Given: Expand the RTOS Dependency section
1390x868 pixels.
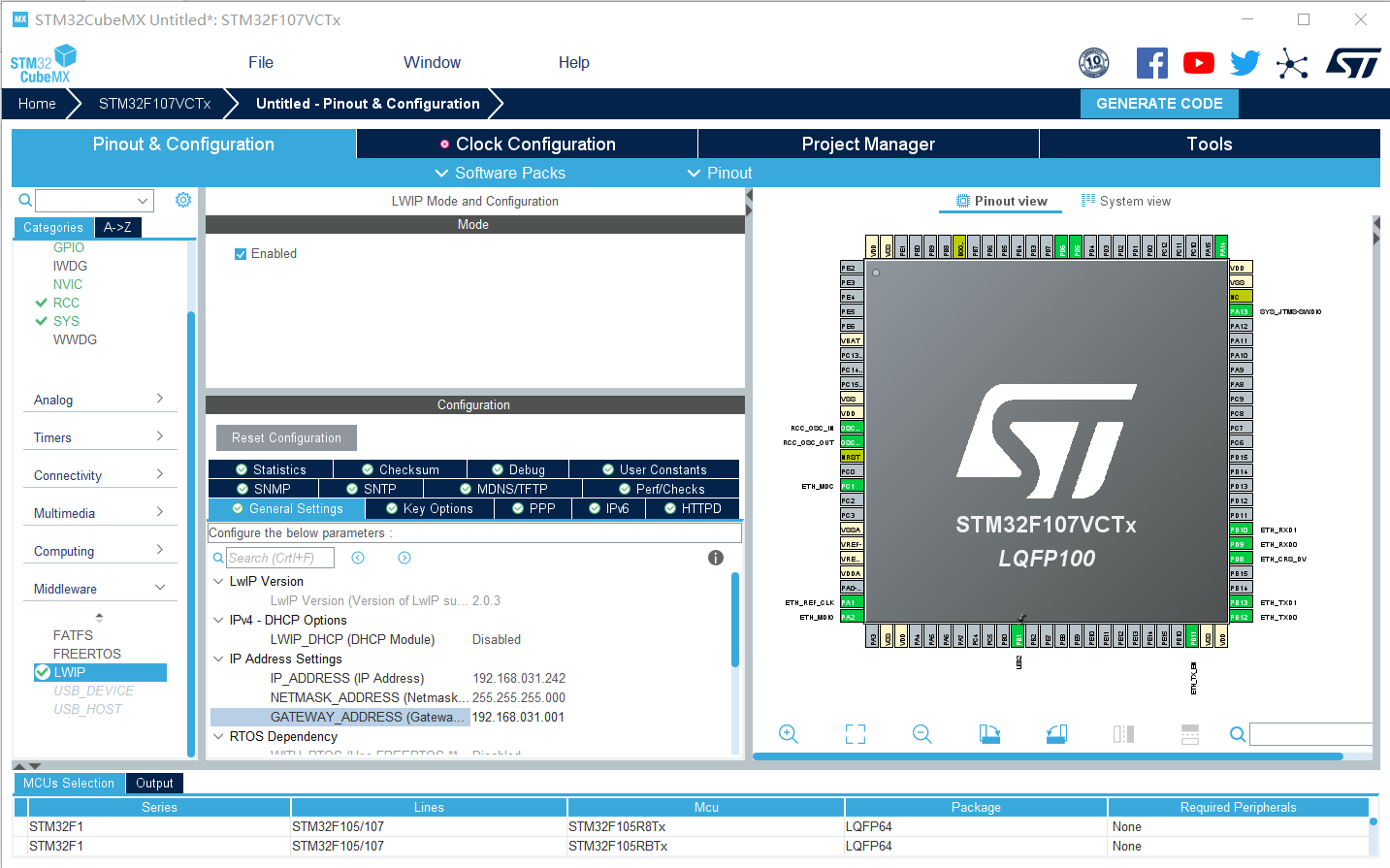Looking at the screenshot, I should coord(218,736).
